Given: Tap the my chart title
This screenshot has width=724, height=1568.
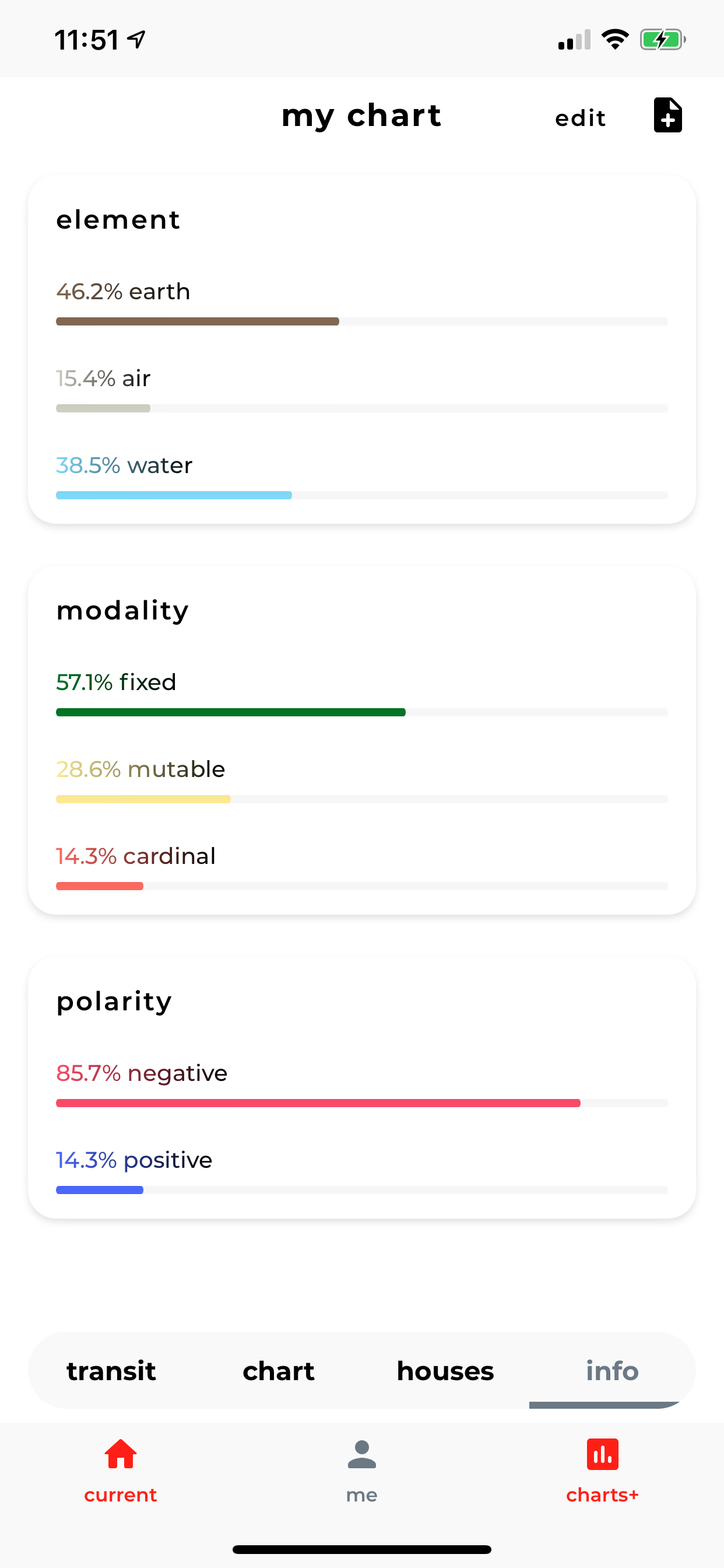Looking at the screenshot, I should coord(361,116).
